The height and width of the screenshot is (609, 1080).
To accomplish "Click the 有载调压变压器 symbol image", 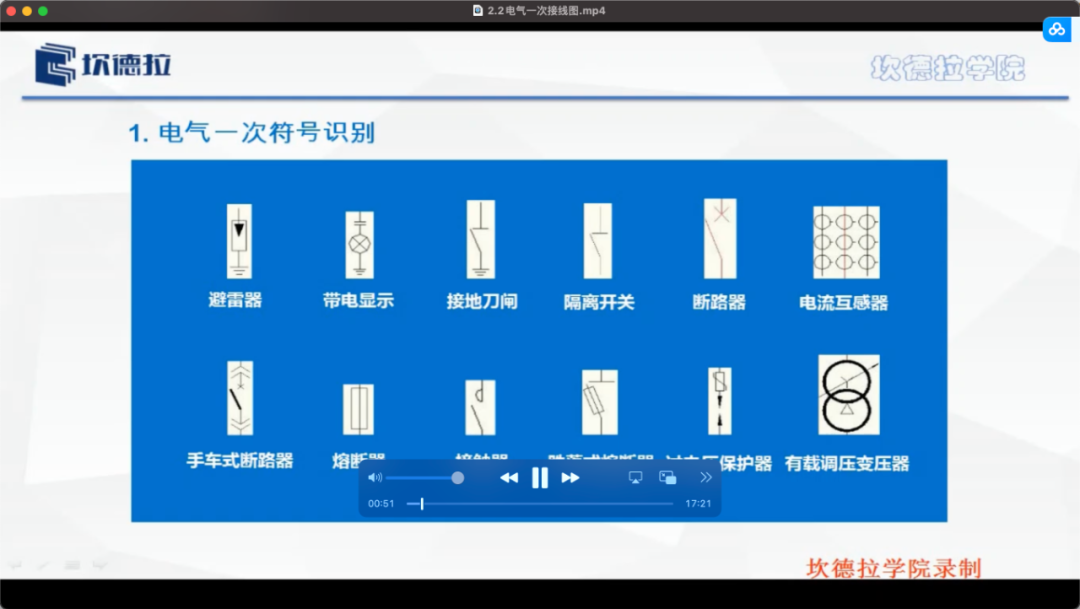I will 849,395.
